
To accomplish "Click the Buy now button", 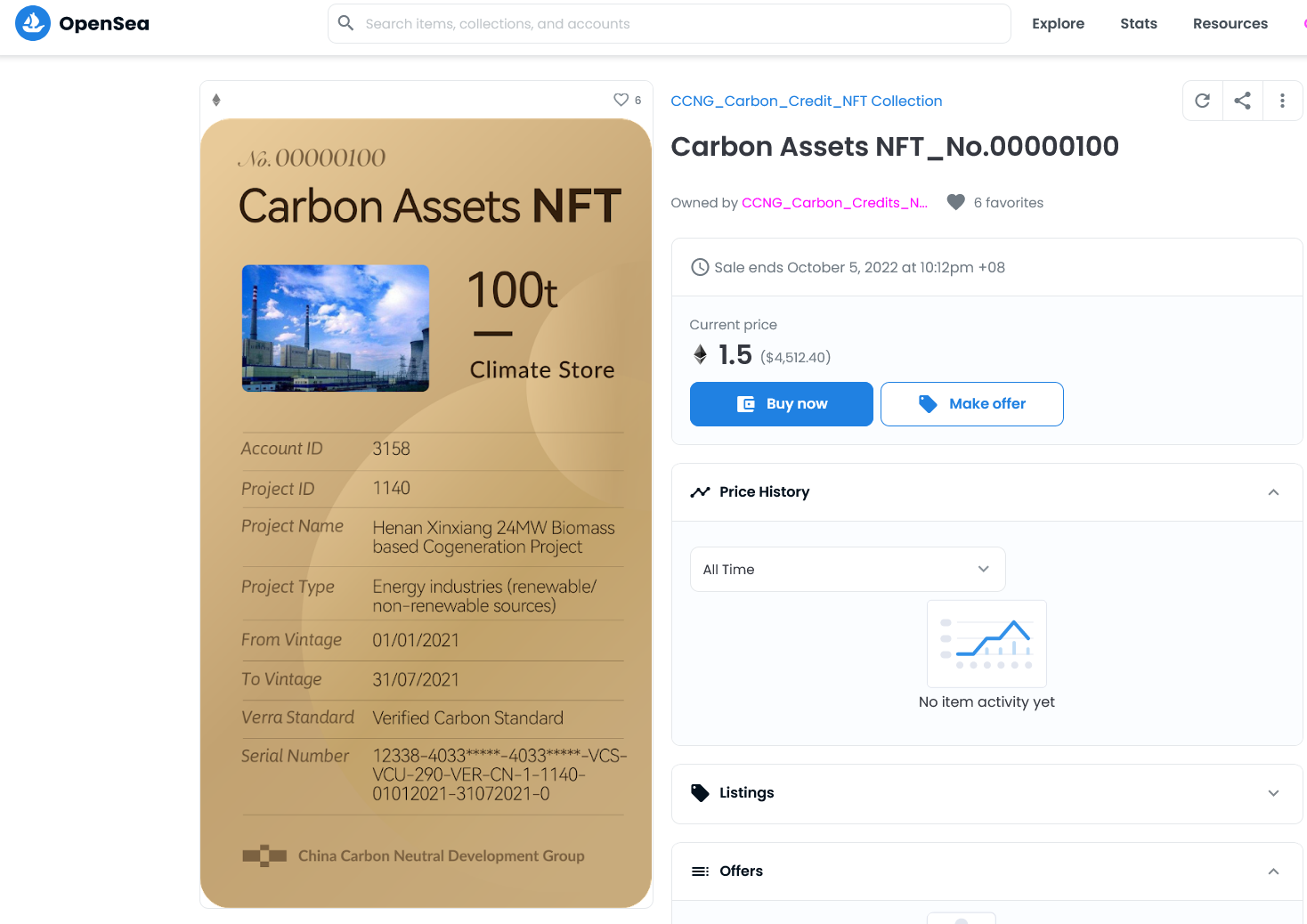I will (782, 404).
